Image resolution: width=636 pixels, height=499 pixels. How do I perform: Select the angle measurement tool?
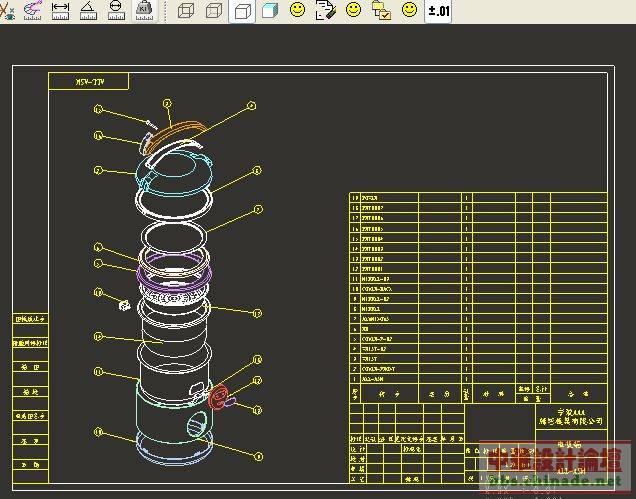pos(88,11)
